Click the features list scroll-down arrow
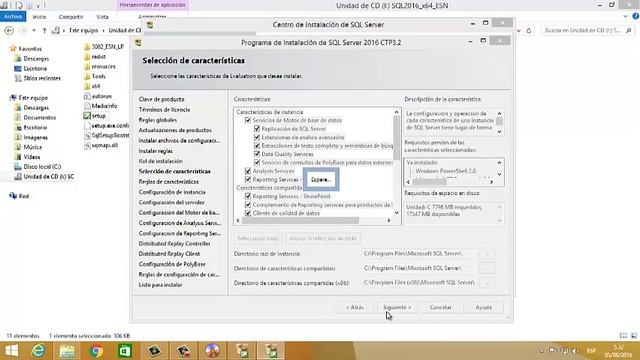The image size is (640, 360). point(396,213)
